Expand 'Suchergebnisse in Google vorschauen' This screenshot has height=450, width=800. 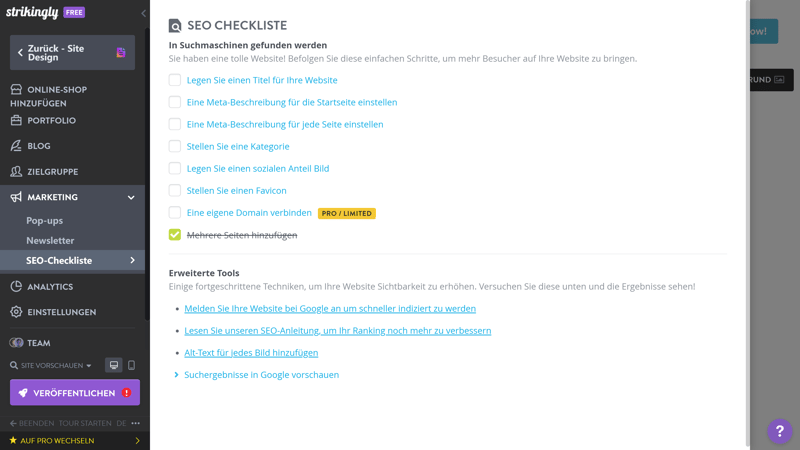pyautogui.click(x=260, y=375)
